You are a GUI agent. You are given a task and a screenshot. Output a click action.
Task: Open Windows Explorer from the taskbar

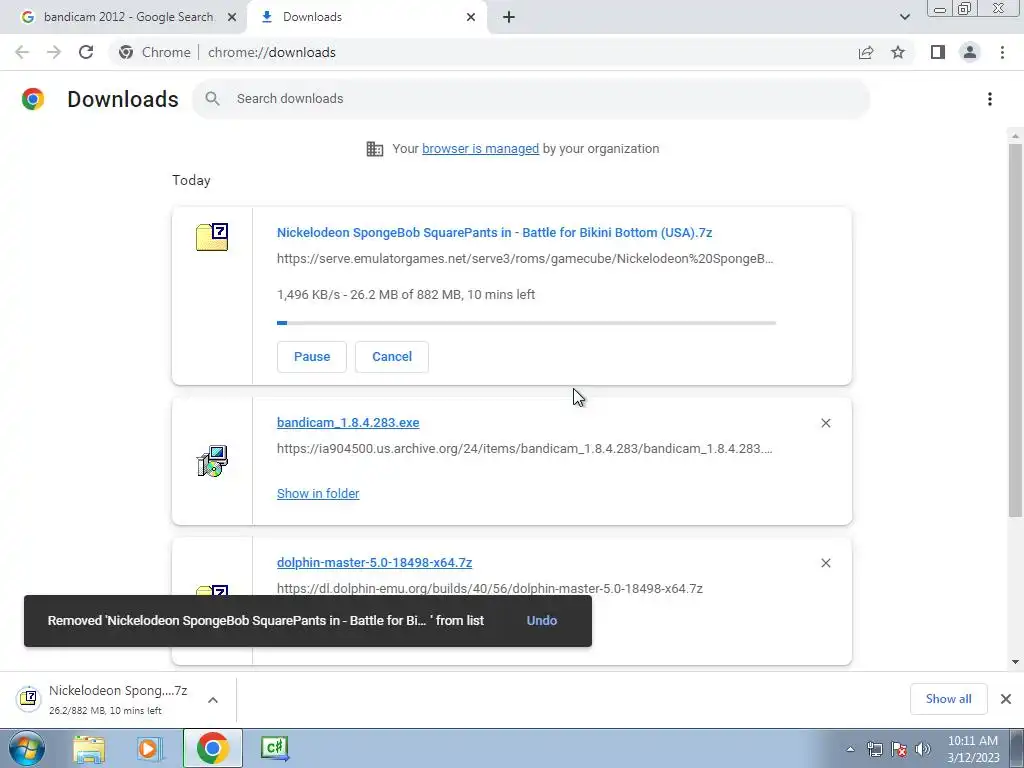(x=89, y=748)
